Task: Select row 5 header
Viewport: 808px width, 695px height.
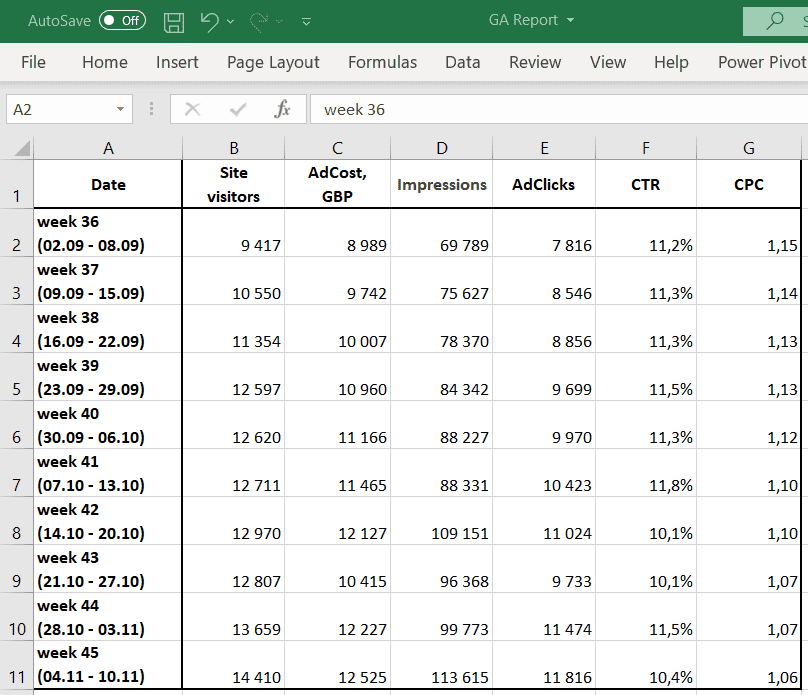Action: click(16, 377)
